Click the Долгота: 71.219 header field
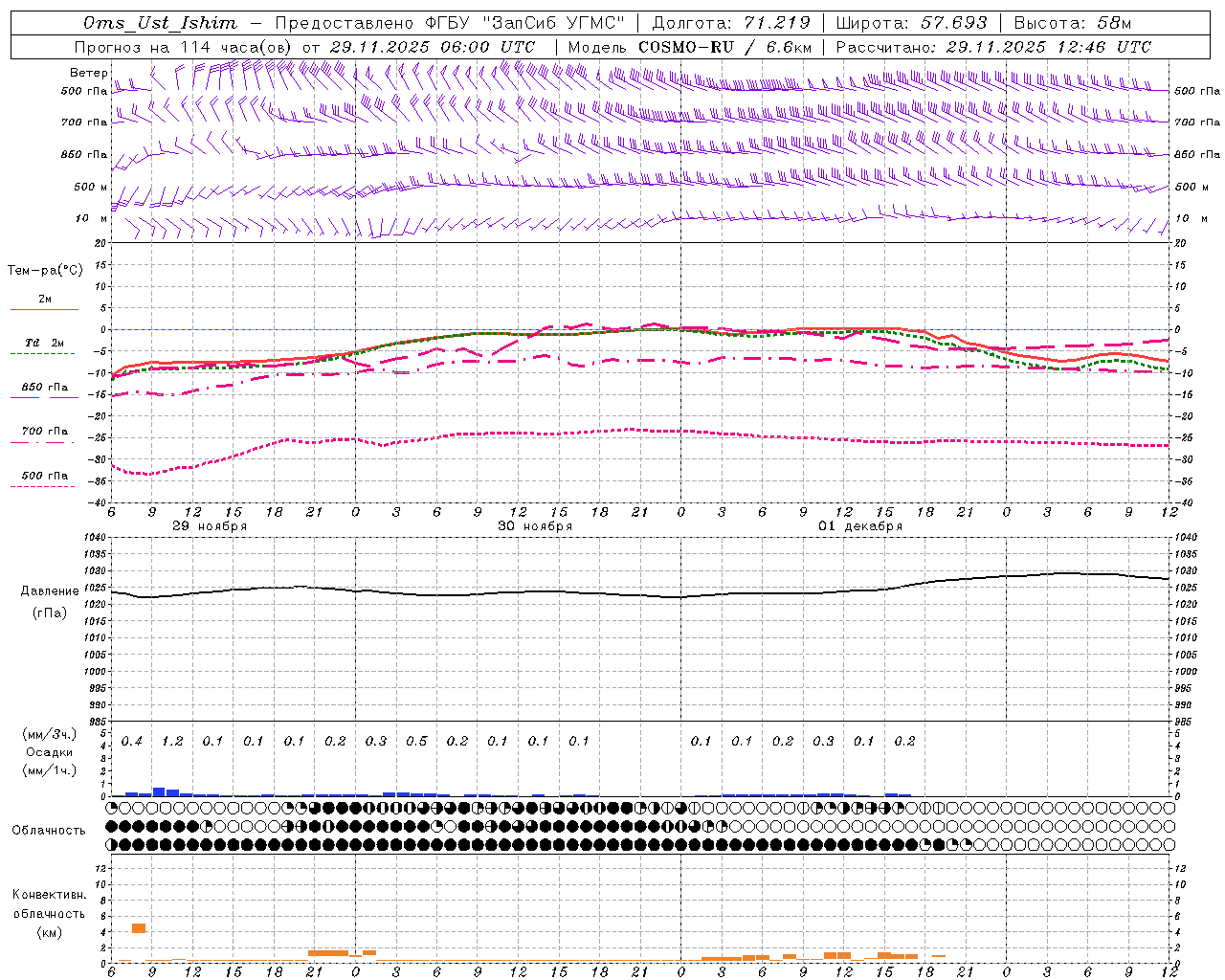The width and height of the screenshot is (1225, 980). 730,23
